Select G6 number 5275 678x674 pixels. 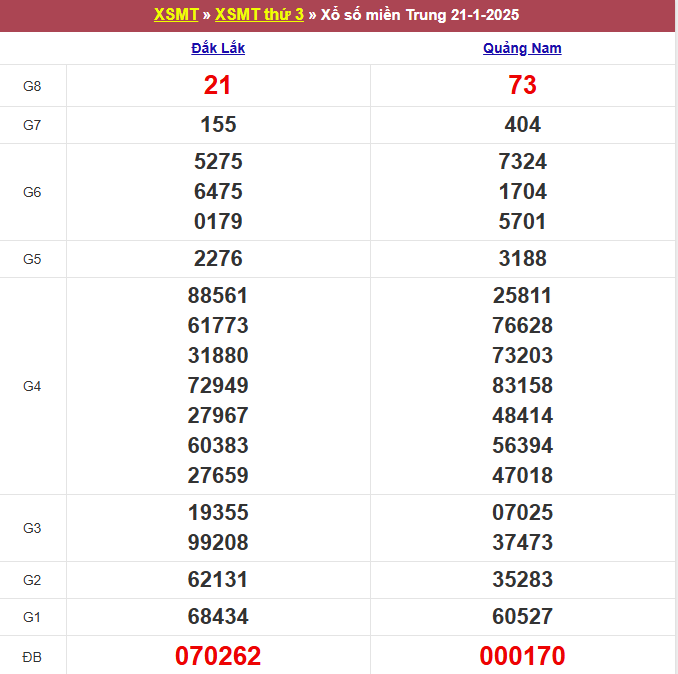click(x=218, y=162)
